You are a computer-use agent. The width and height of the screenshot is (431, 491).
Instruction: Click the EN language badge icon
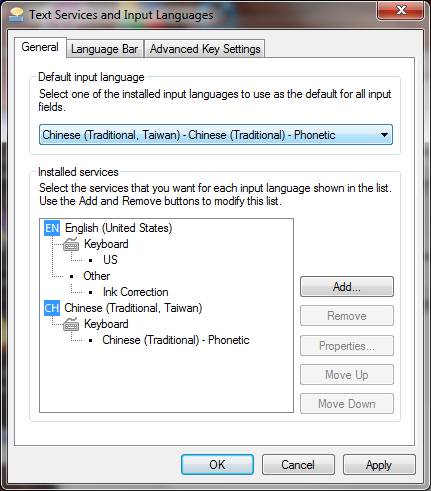coord(52,228)
